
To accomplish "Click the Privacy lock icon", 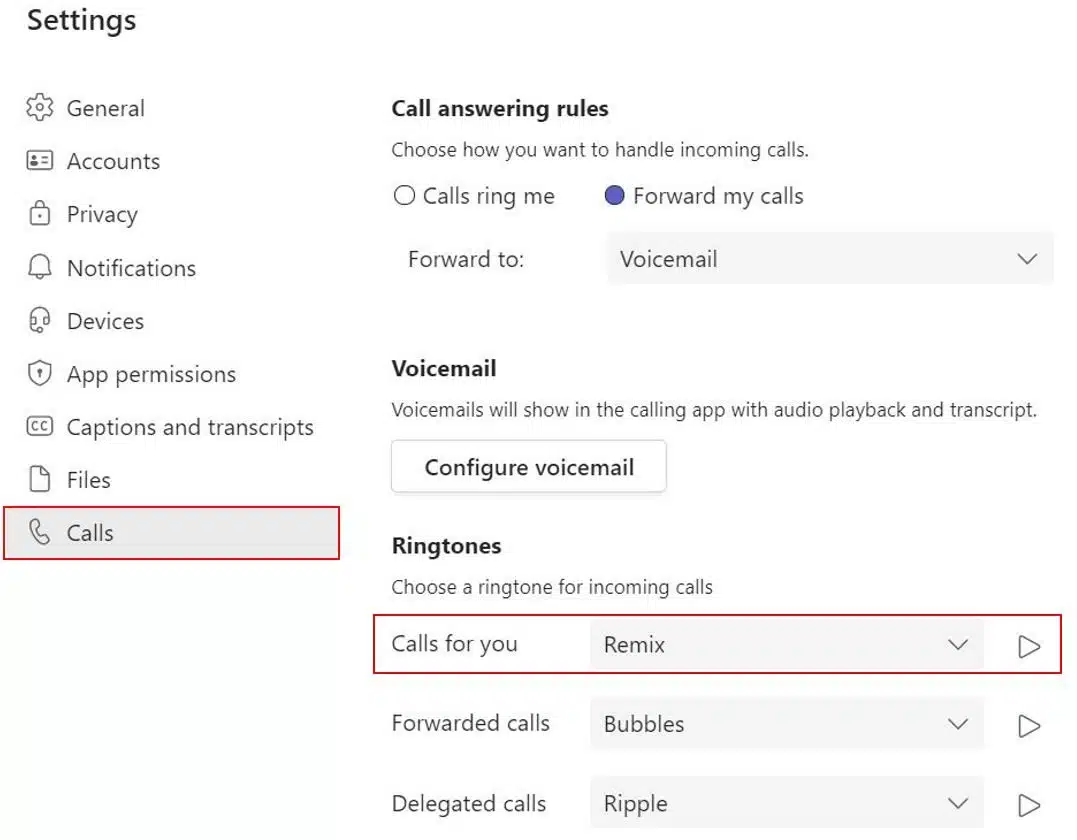I will coord(39,214).
